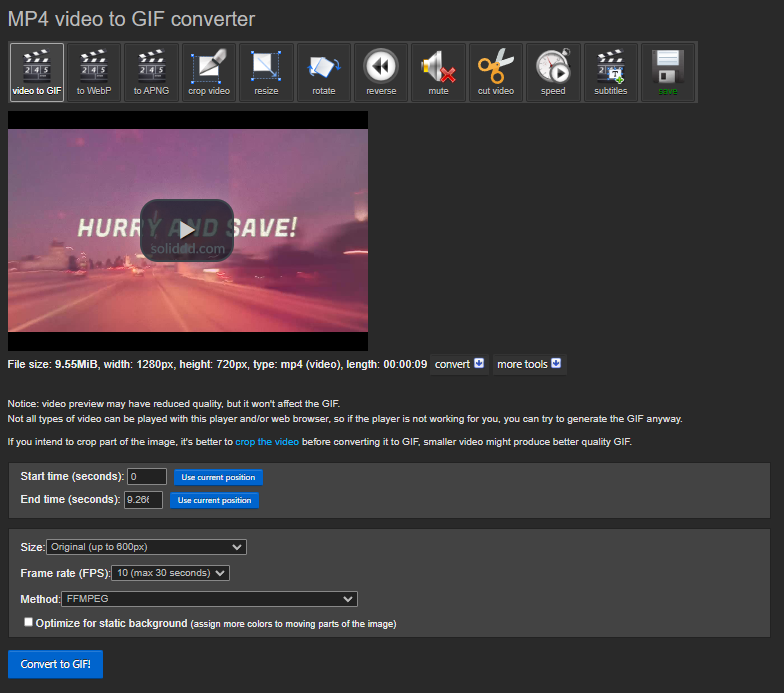Click the Convert to GIF! button

click(55, 664)
